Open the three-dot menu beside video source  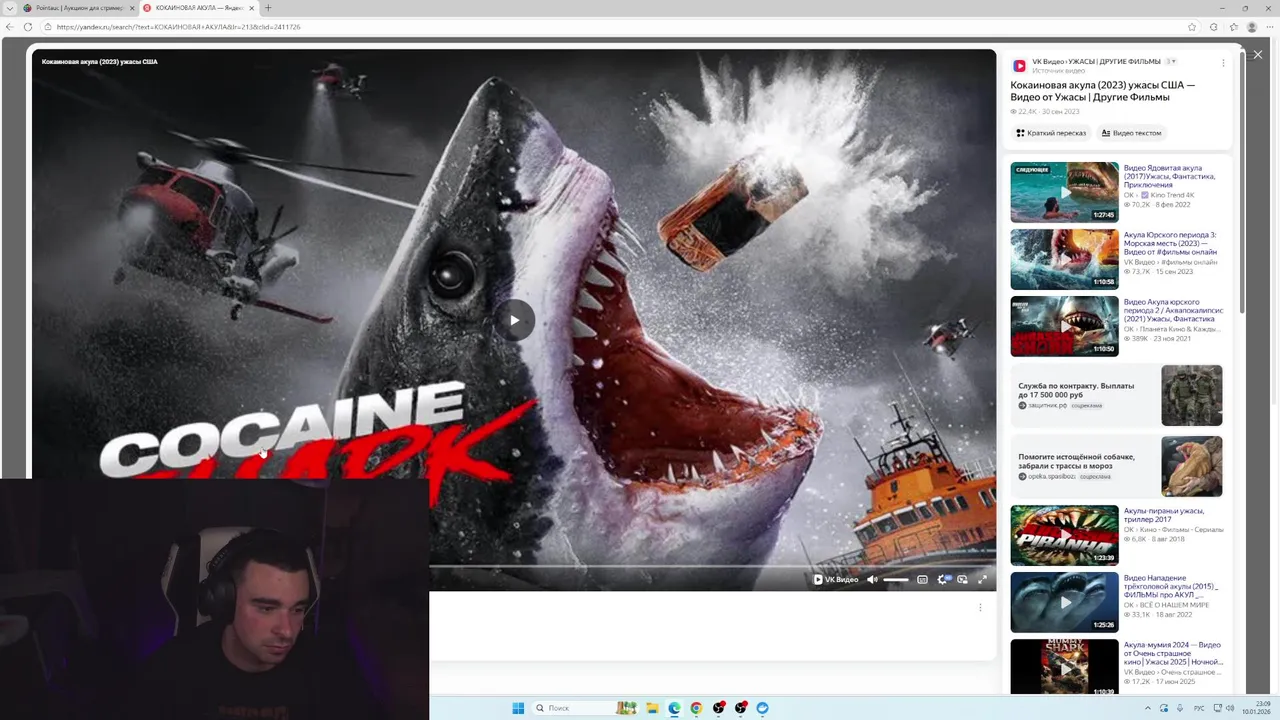pyautogui.click(x=1223, y=63)
